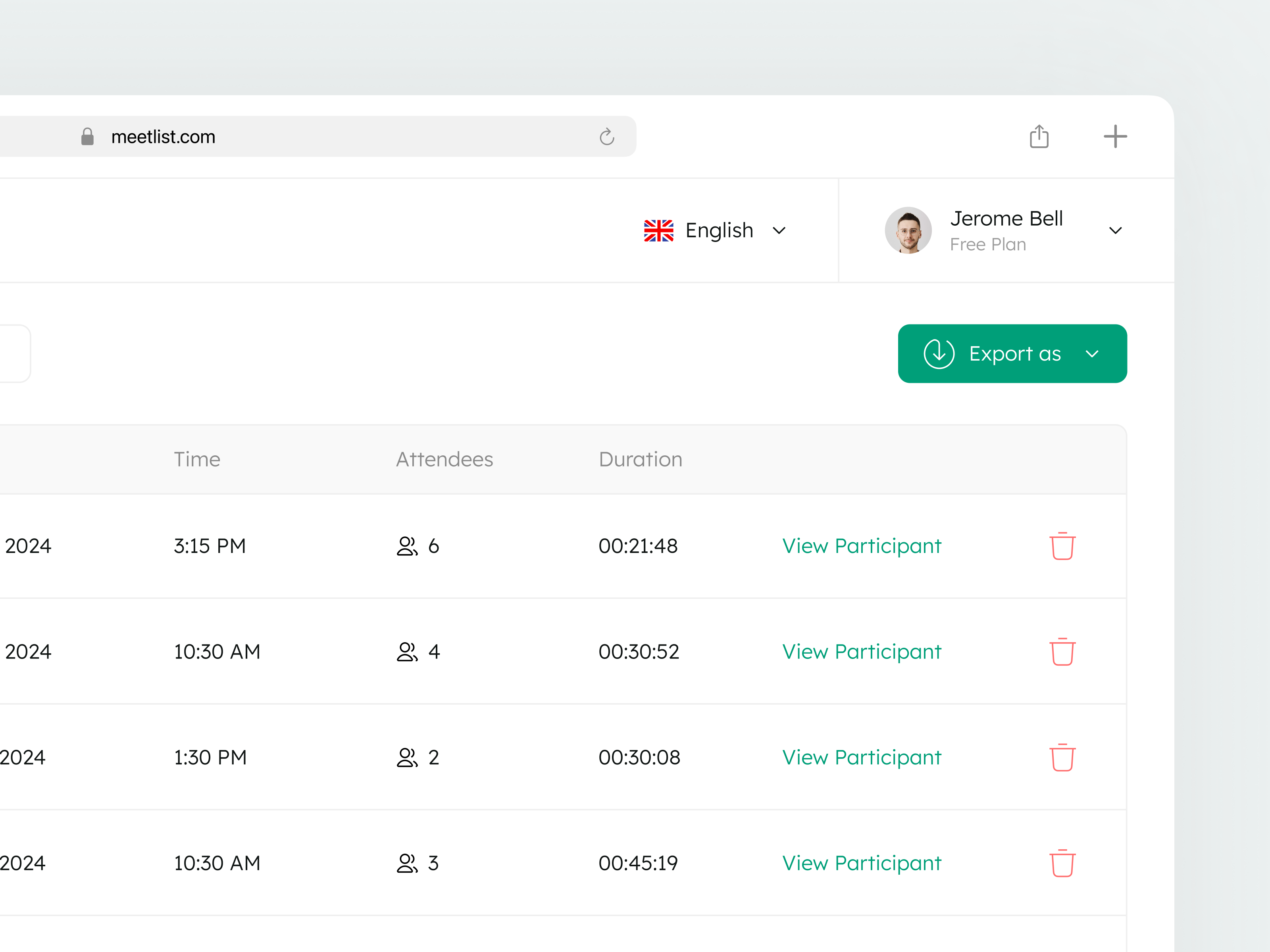Screen dimensions: 1270x952
Task: Click the padlock icon in the address bar
Action: [x=87, y=136]
